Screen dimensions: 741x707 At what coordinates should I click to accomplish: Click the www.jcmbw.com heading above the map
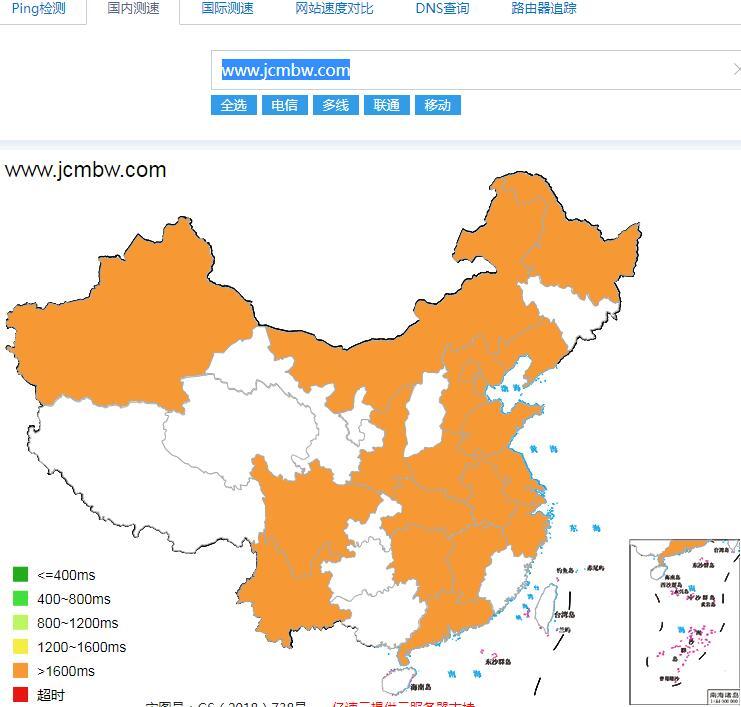(x=86, y=170)
